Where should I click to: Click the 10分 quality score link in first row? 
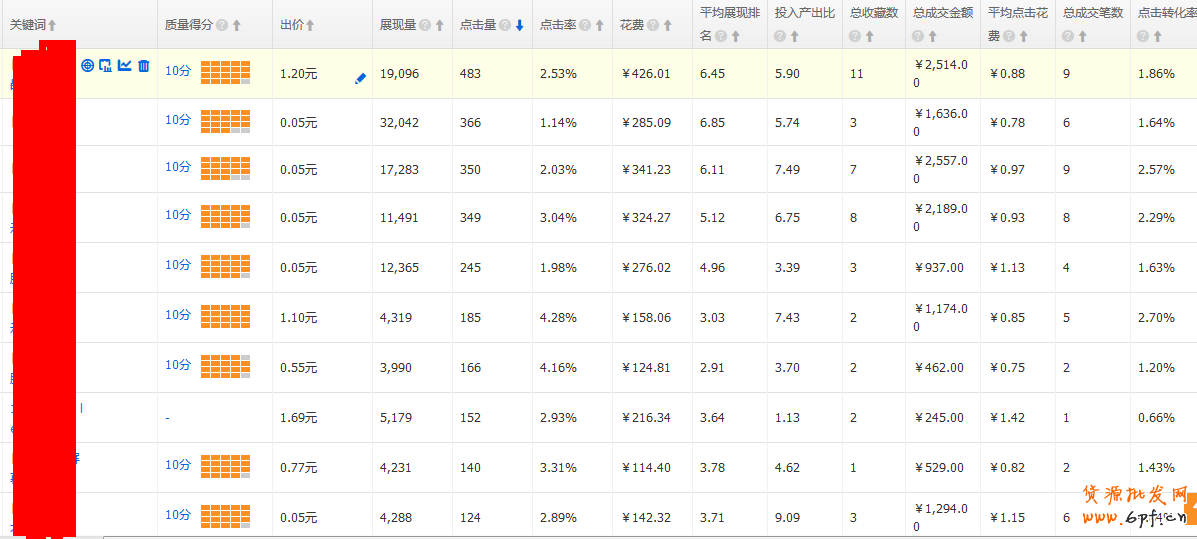click(x=178, y=71)
